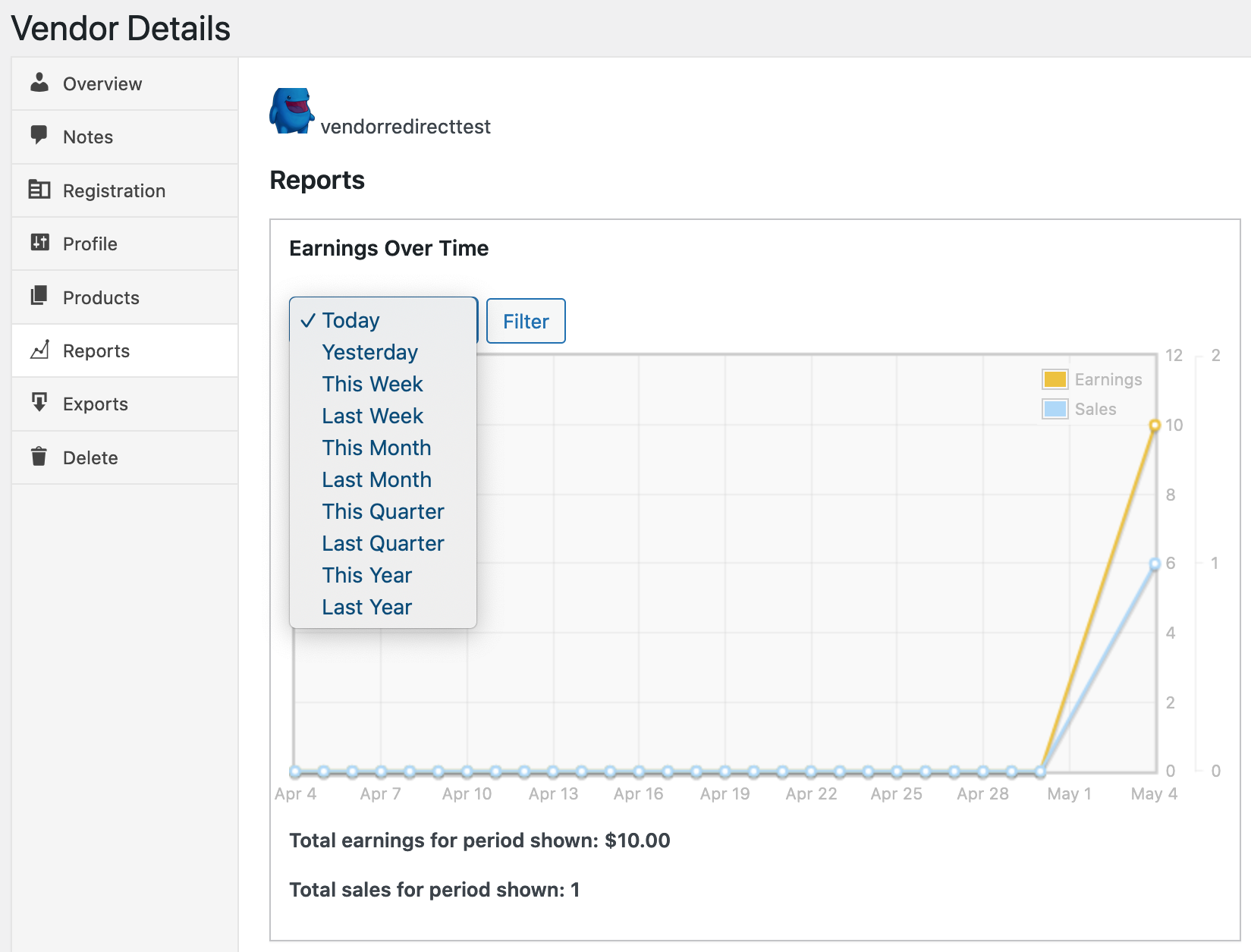1251x952 pixels.
Task: Select Yesterday from the period dropdown
Action: (x=369, y=353)
